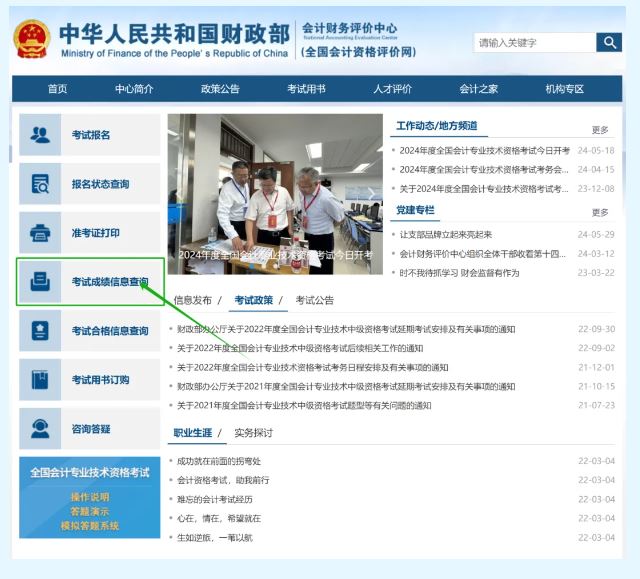This screenshot has height=579, width=640.
Task: Click the national emblem logo
Action: click(x=32, y=40)
